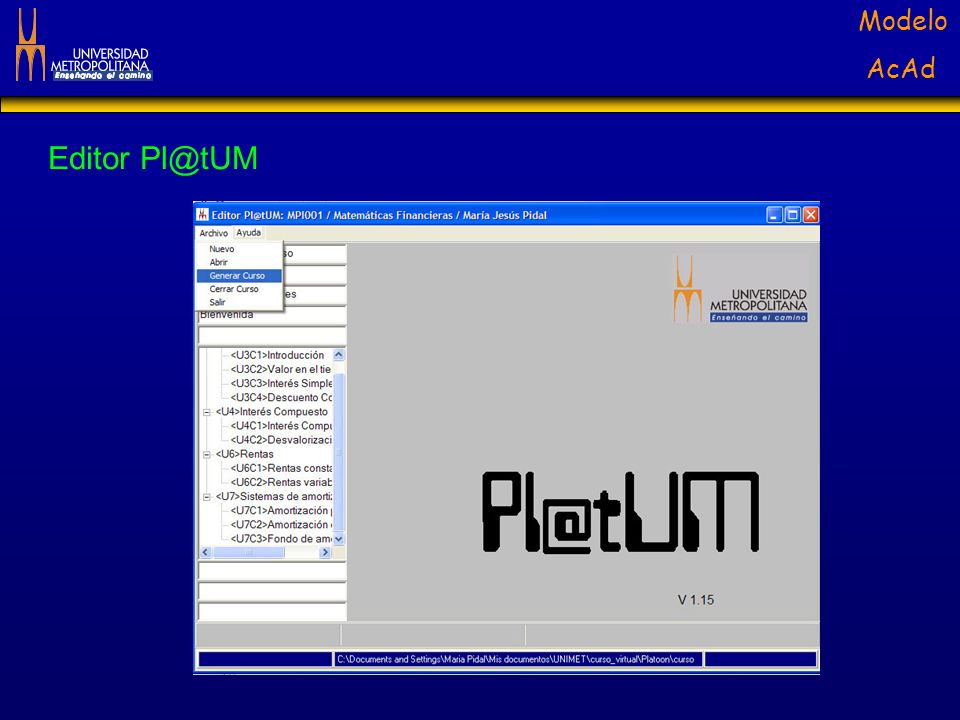Select the <U4>Interés Compuesto unit
960x720 pixels.
[272, 411]
